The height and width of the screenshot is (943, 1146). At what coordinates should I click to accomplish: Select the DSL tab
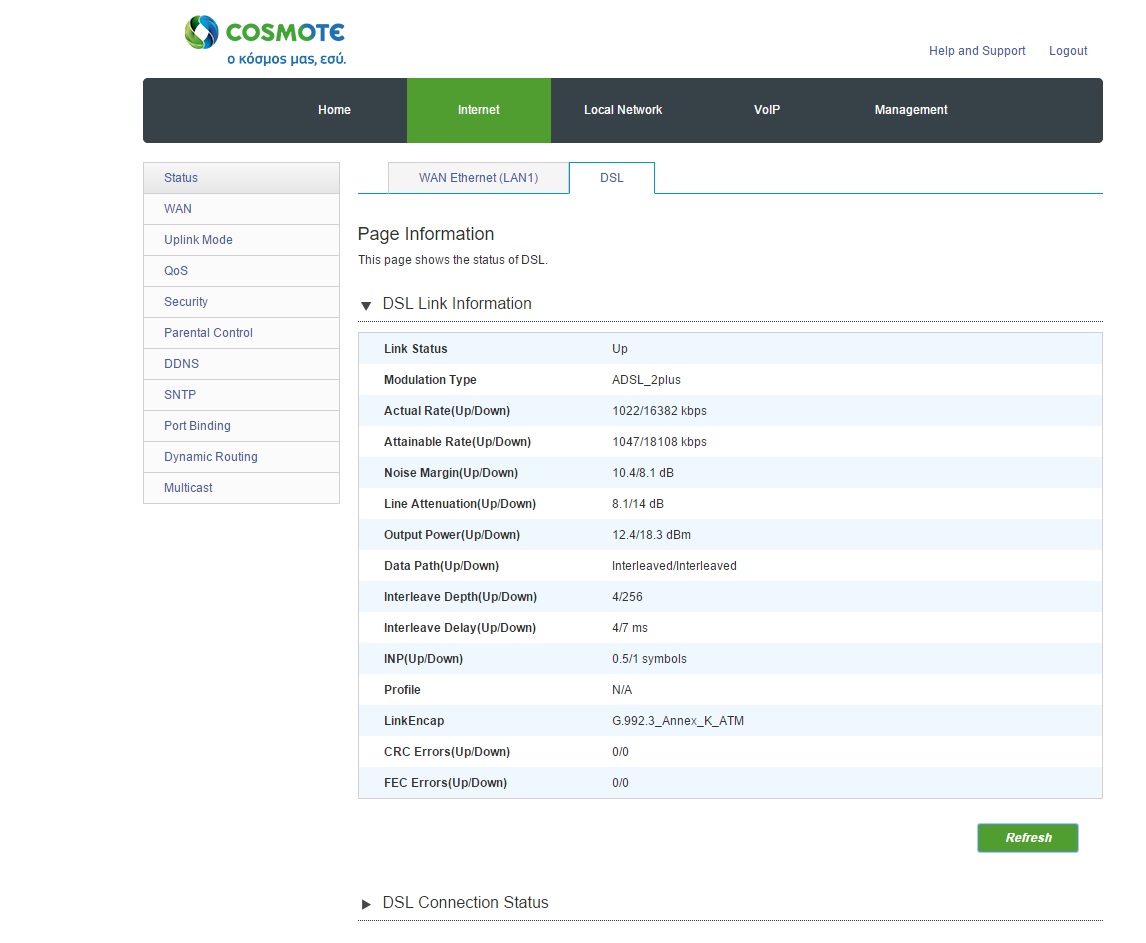[x=612, y=178]
